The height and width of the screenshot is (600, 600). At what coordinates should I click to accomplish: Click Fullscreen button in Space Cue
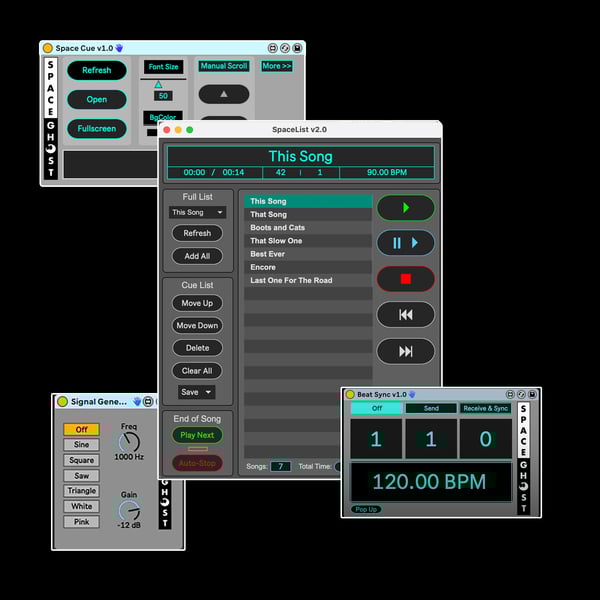[97, 129]
